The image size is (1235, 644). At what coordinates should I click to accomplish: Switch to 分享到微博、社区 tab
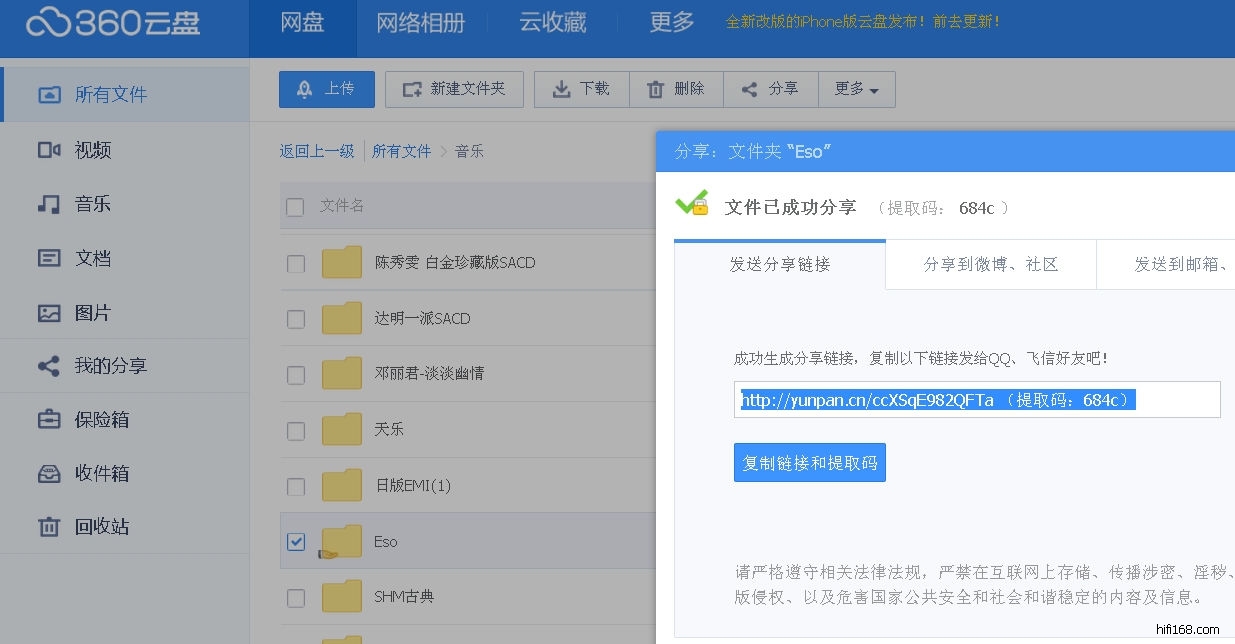[x=990, y=265]
